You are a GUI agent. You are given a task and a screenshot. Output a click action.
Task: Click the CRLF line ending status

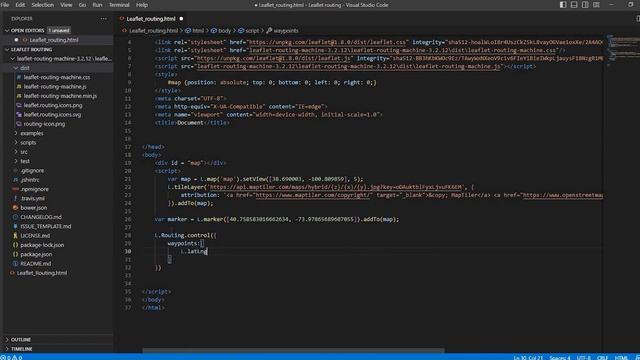[602, 358]
